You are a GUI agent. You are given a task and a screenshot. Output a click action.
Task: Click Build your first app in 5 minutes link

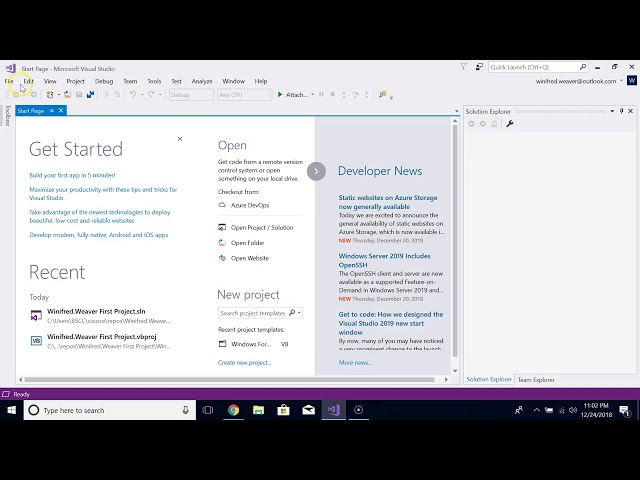click(x=72, y=175)
